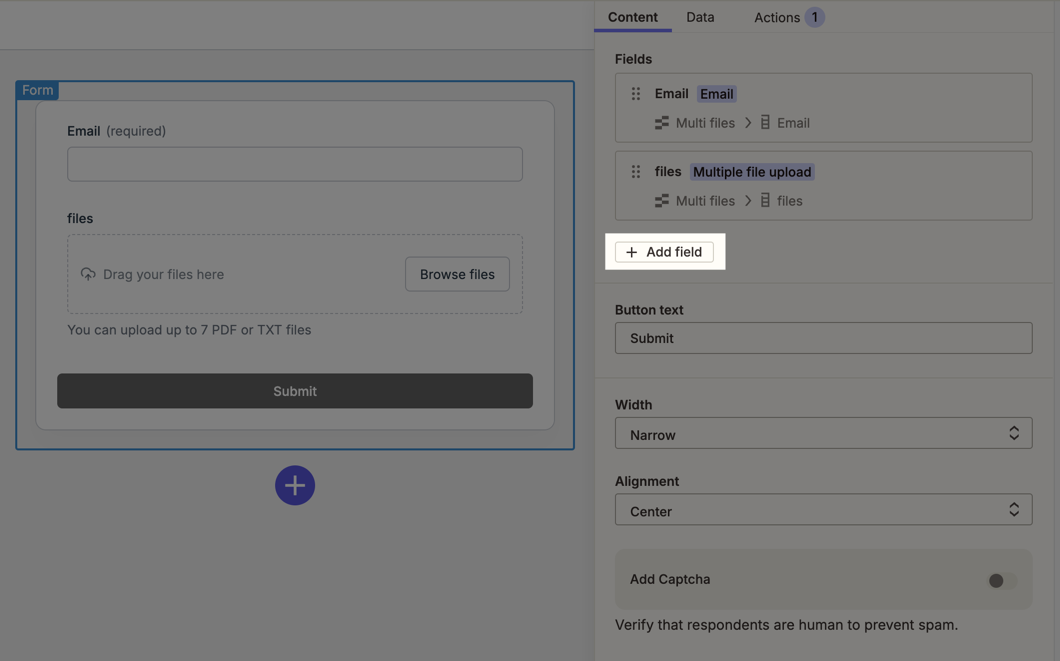The height and width of the screenshot is (661, 1060).
Task: Select the Content tab
Action: click(x=633, y=17)
